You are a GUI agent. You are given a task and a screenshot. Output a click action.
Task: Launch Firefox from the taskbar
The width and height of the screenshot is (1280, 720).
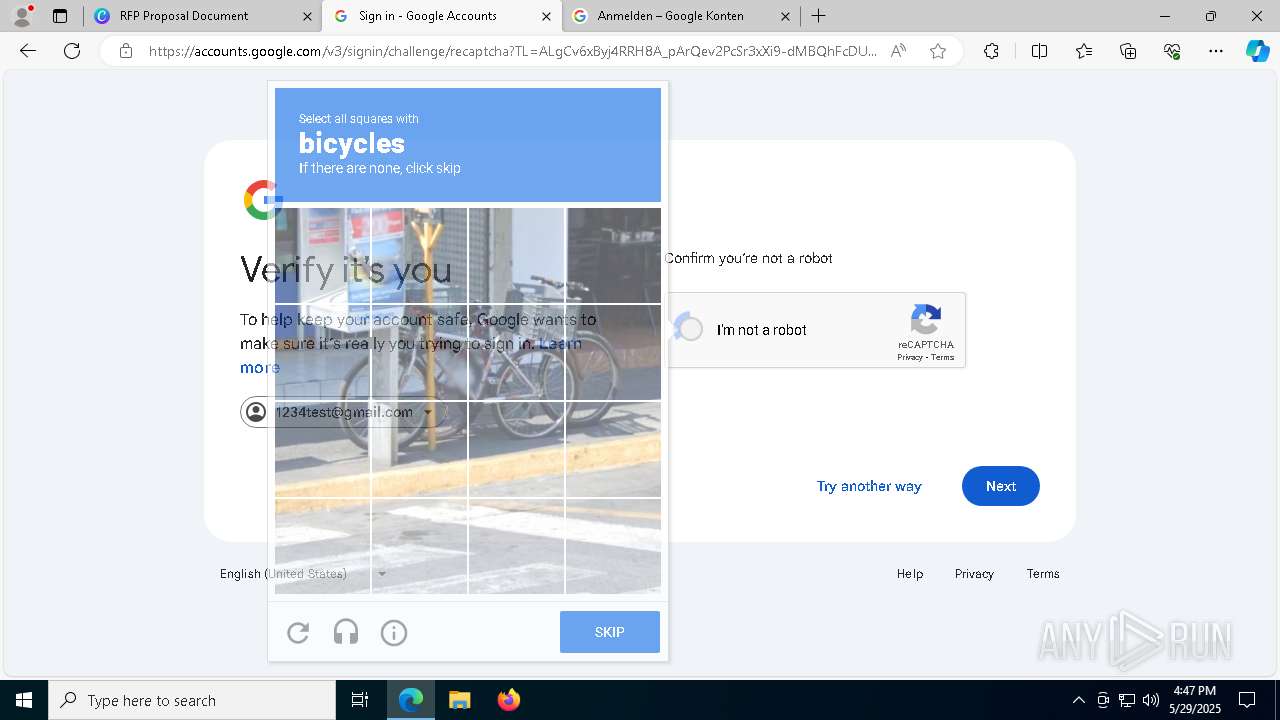click(508, 700)
